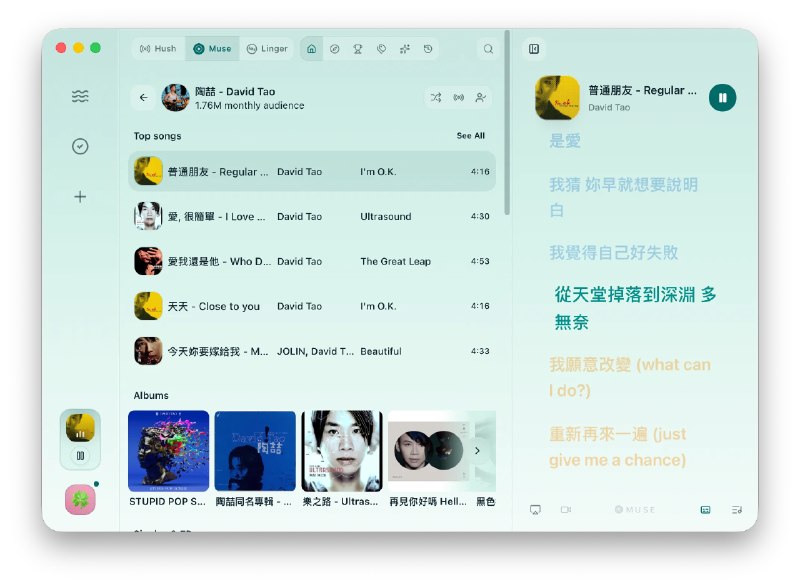Jump to lyric 我猜 妳早就想要說明白
The height and width of the screenshot is (587, 800).
623,197
